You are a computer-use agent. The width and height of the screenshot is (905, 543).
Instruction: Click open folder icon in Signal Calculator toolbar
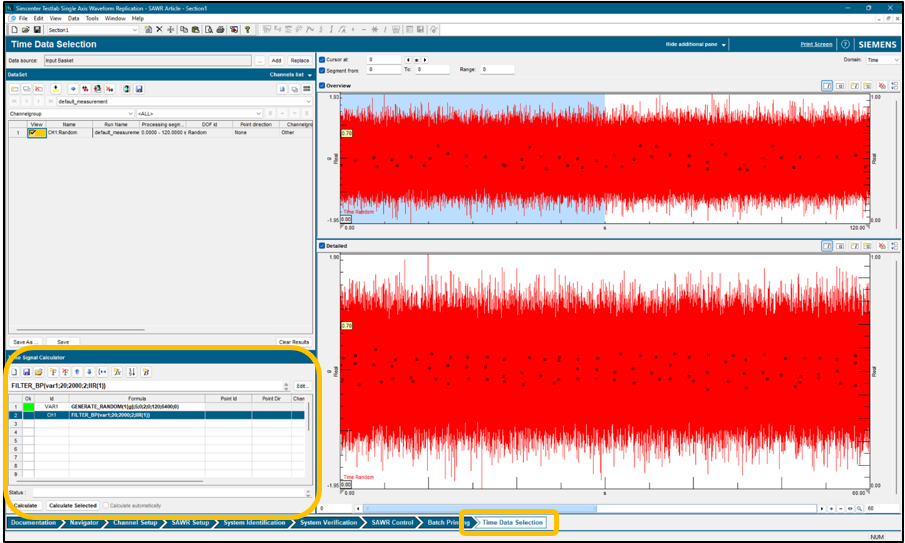click(38, 372)
